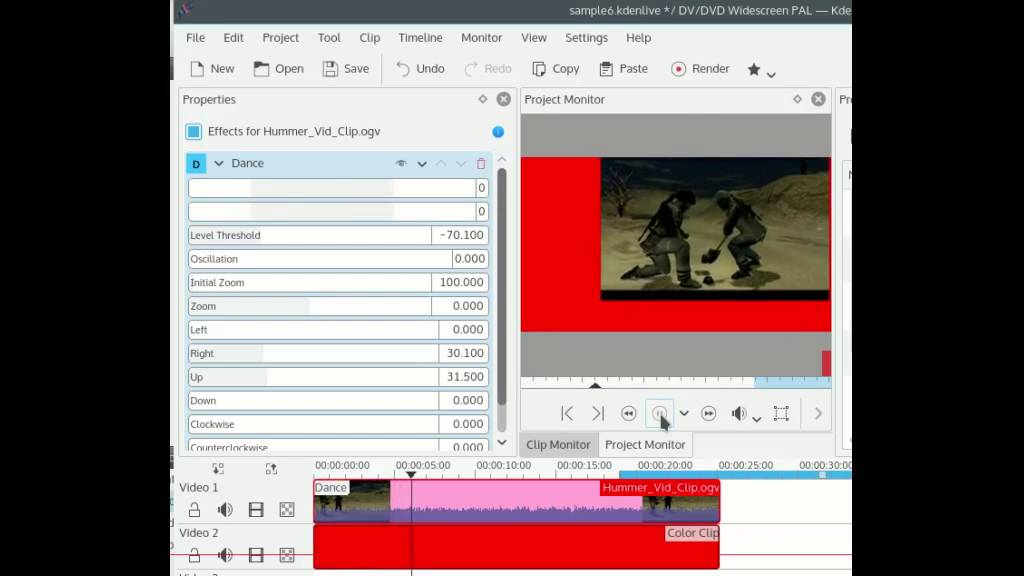Click the Oscillation slider
1024x576 pixels.
click(x=320, y=259)
